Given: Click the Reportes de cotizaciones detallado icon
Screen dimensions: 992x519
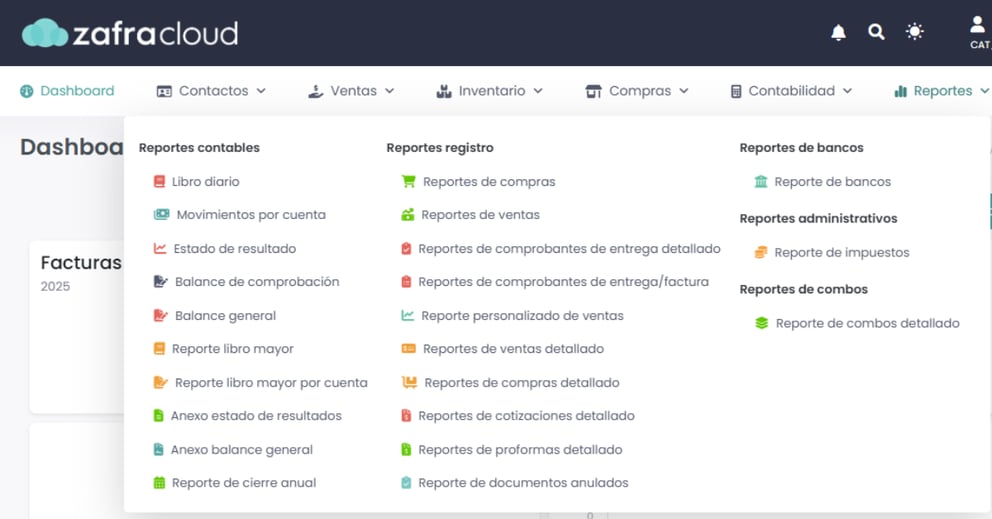Looking at the screenshot, I should [x=406, y=416].
